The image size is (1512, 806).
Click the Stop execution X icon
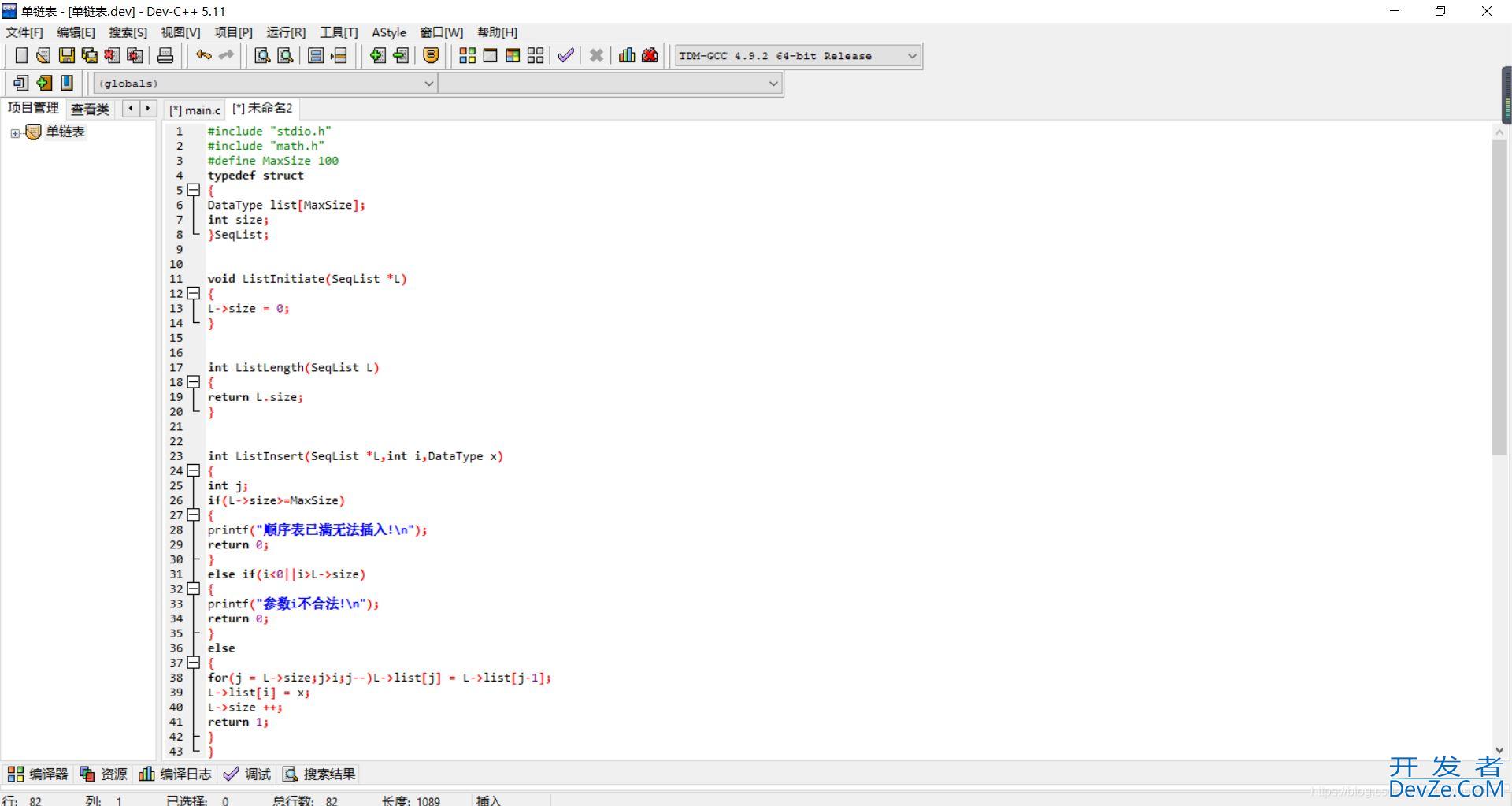pyautogui.click(x=596, y=55)
